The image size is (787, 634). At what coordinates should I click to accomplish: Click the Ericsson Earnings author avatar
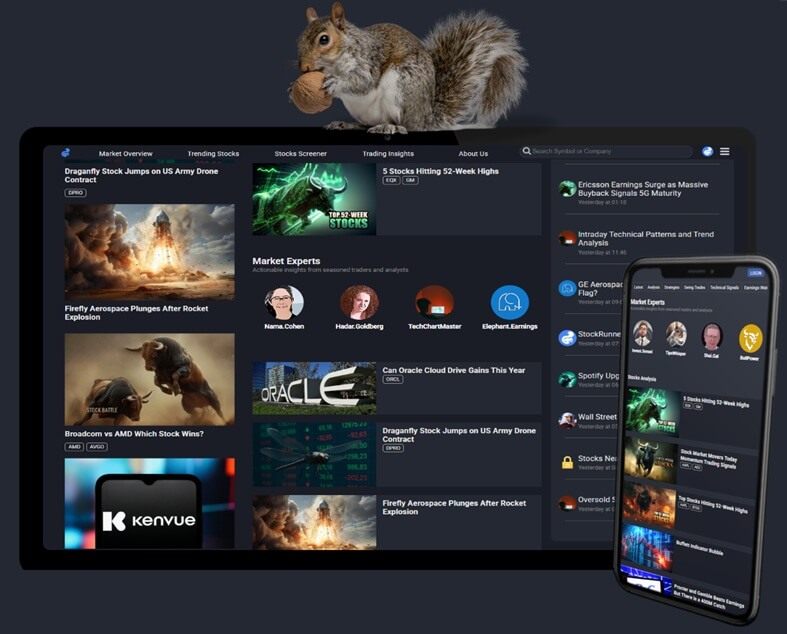point(567,189)
